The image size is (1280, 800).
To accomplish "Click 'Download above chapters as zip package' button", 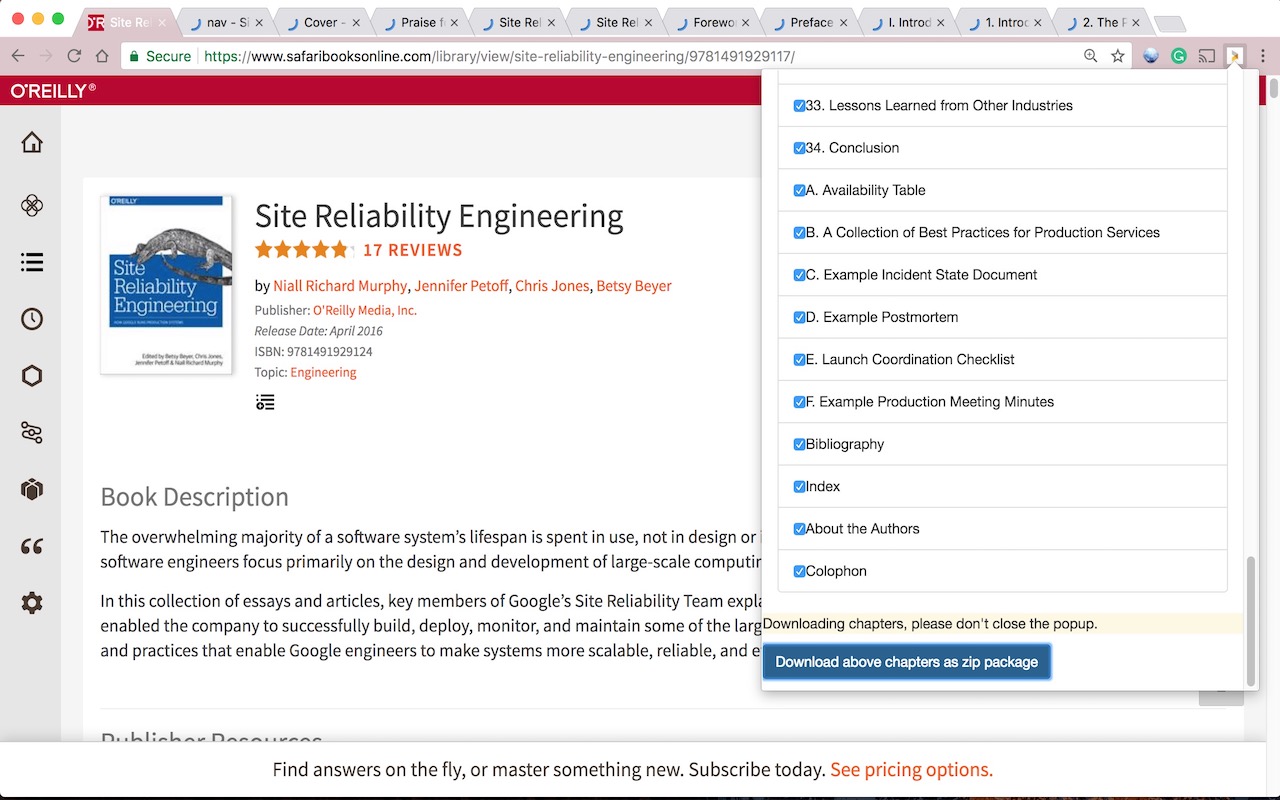I will pos(906,662).
